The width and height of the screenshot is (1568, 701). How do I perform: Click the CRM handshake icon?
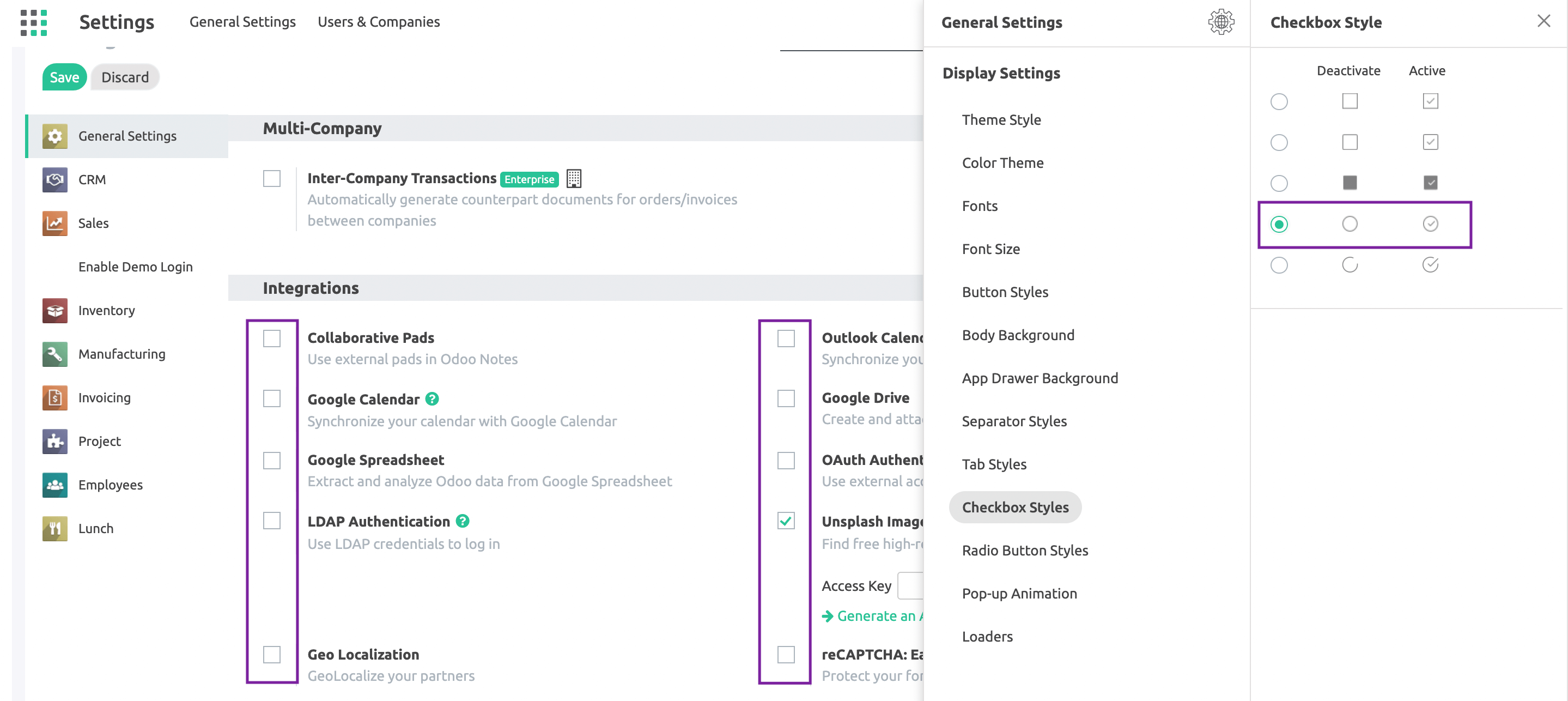pos(55,180)
